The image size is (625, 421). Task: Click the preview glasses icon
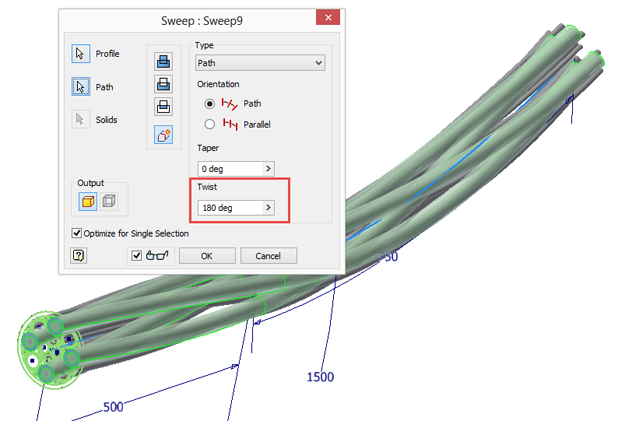tap(157, 256)
